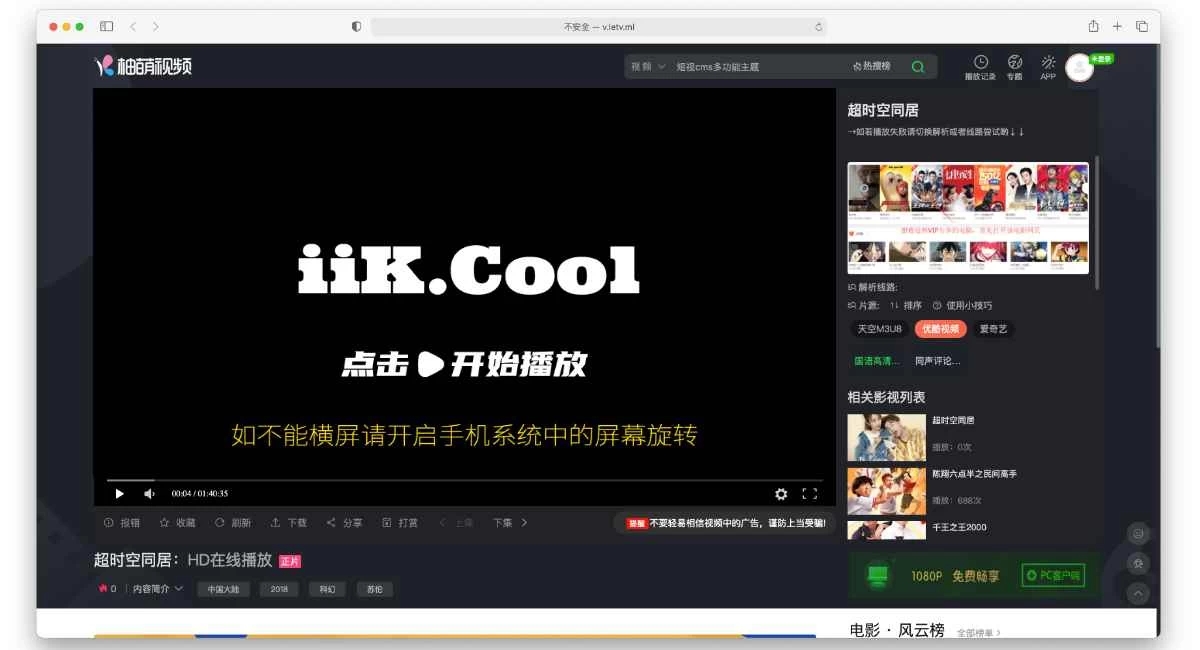Switch to the 爱奇艺 source line
The width and height of the screenshot is (1200, 650).
[993, 329]
